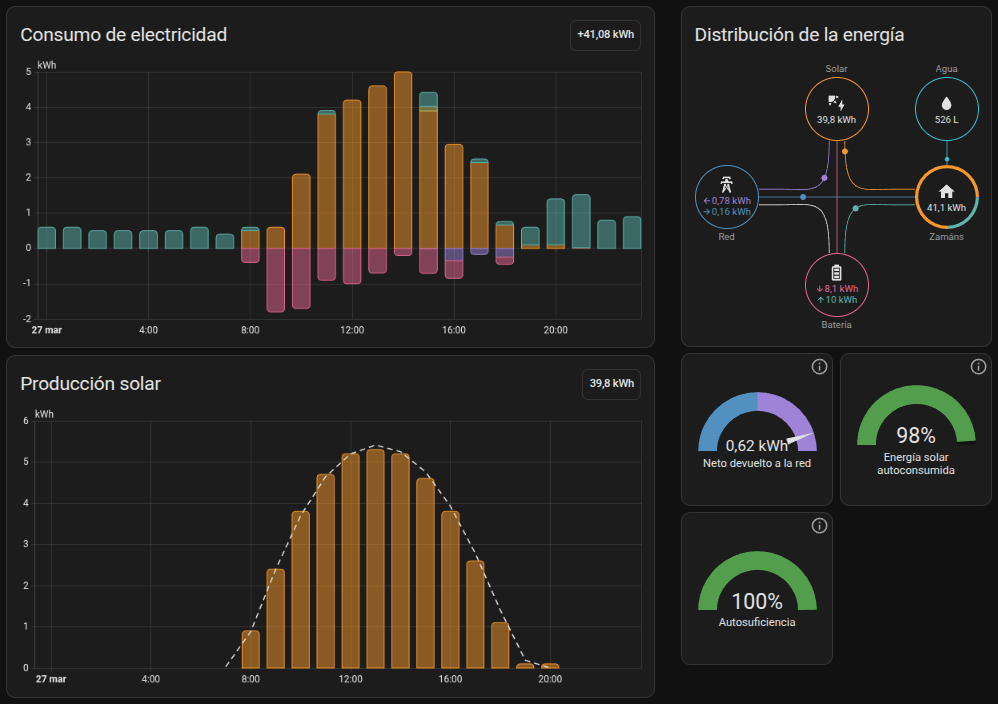Click the Agua water drop icon
Screen dimensions: 998x704
(946, 103)
